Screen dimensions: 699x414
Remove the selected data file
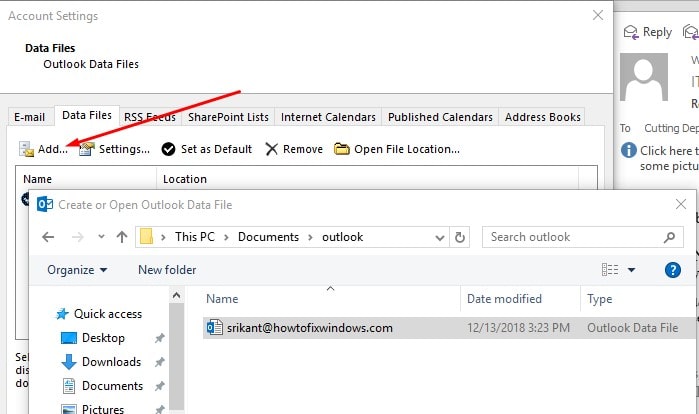(x=294, y=149)
